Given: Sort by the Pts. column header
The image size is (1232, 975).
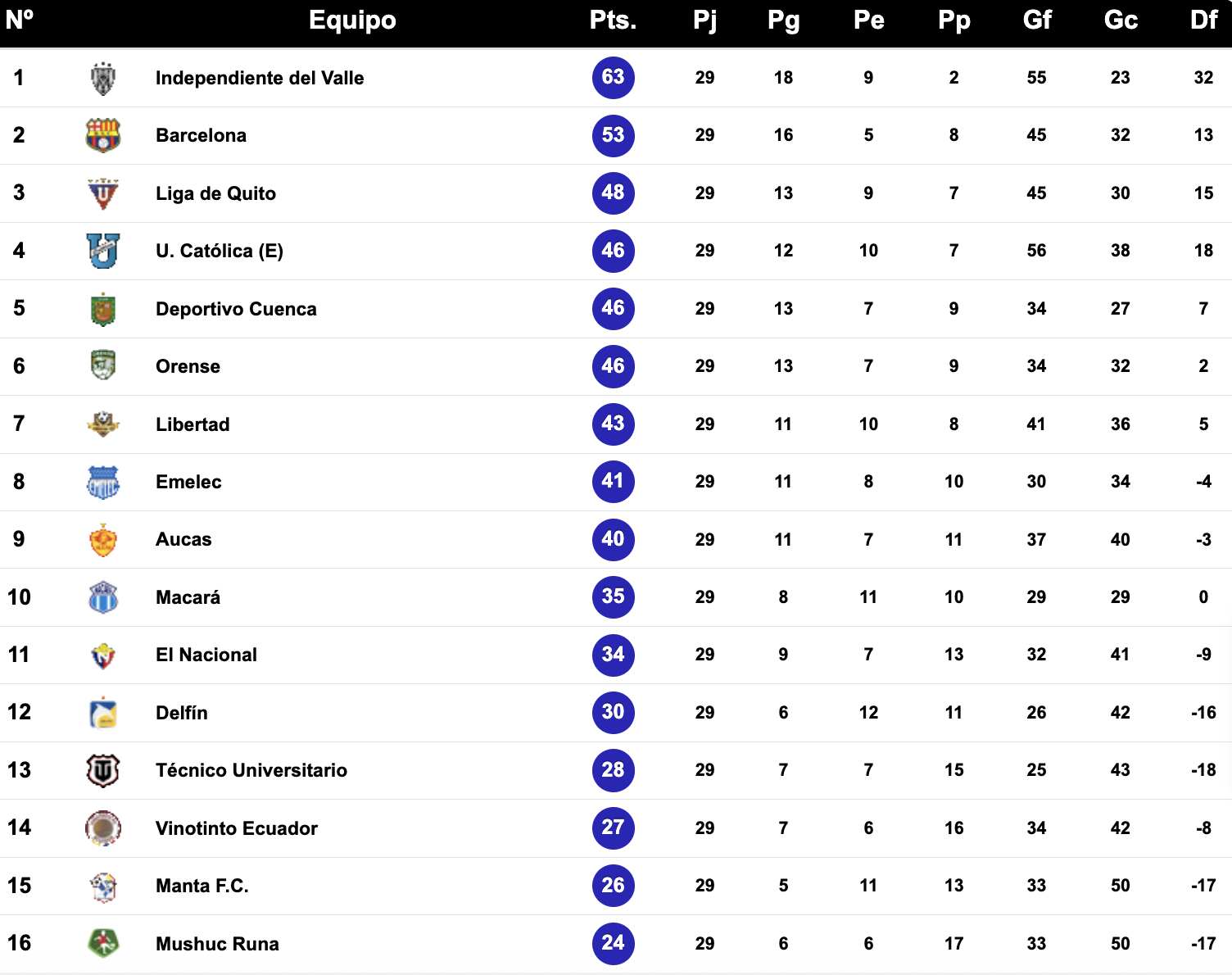Looking at the screenshot, I should (x=613, y=20).
